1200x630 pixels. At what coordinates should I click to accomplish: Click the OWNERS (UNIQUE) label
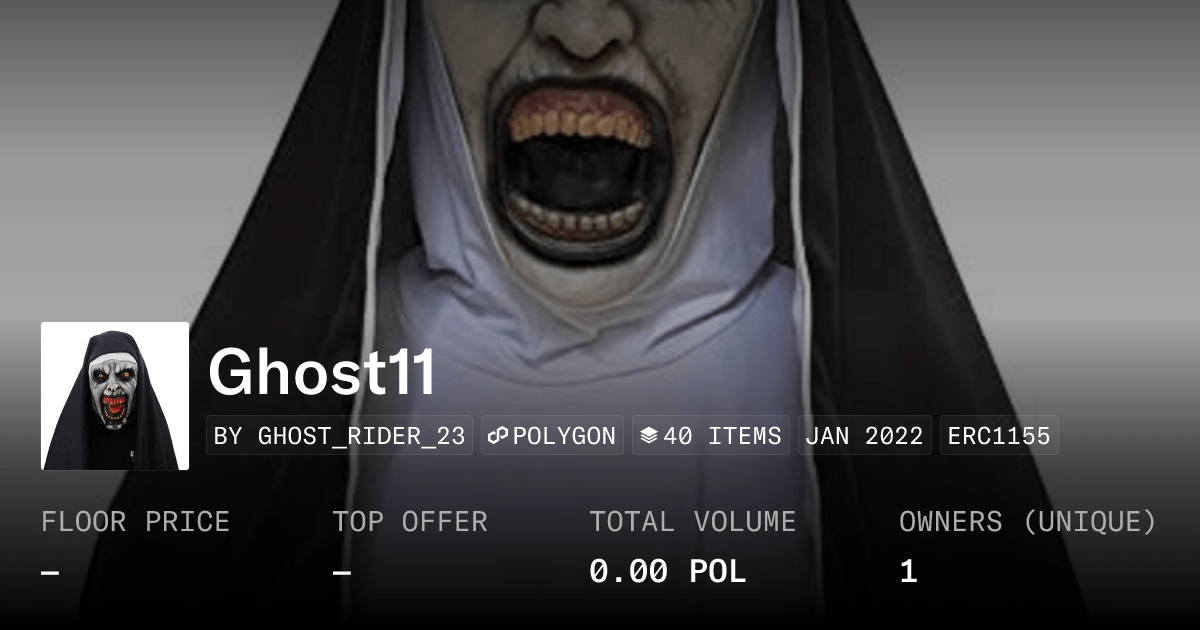pos(1028,522)
